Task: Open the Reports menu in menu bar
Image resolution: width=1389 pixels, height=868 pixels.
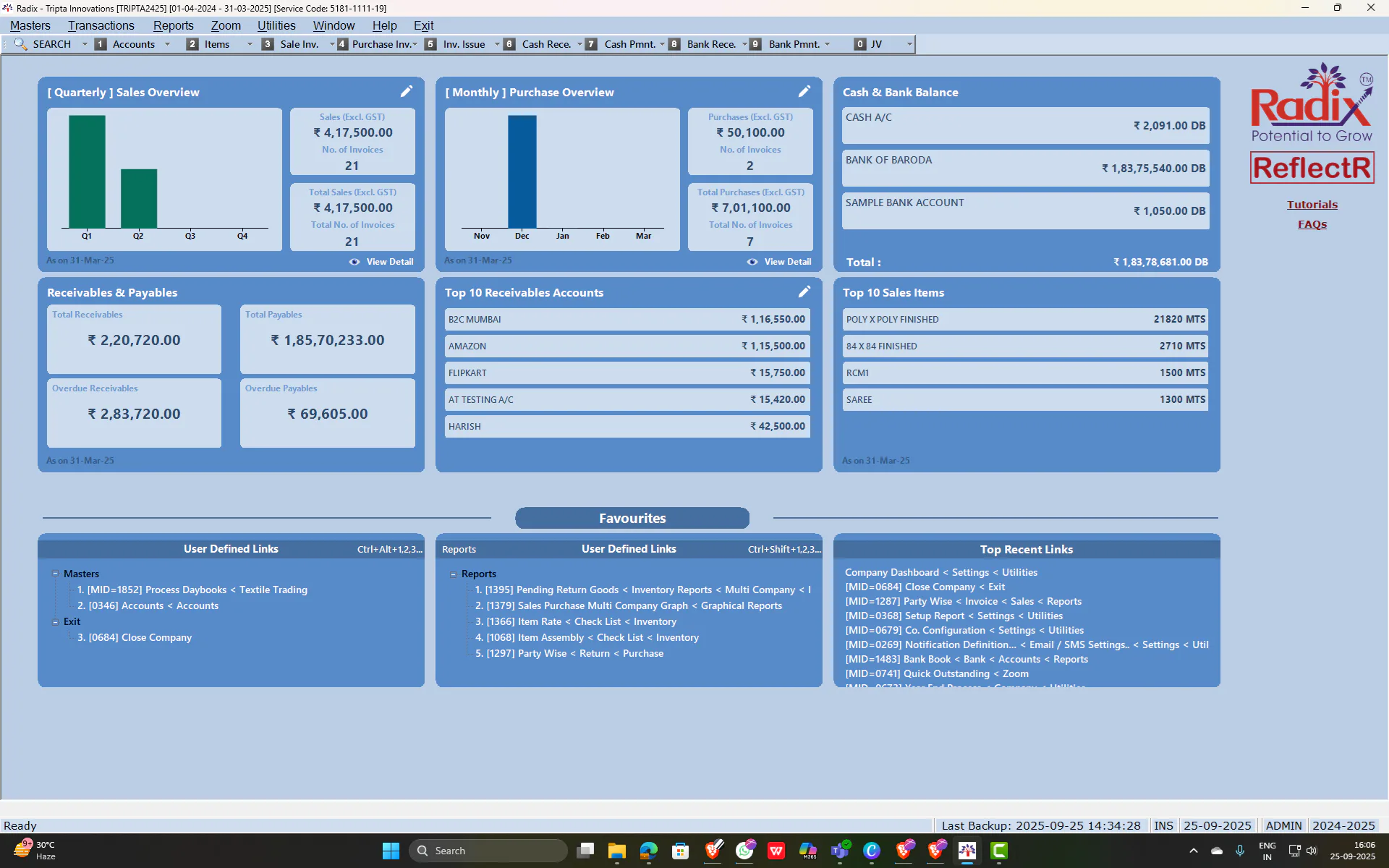Action: [x=173, y=25]
